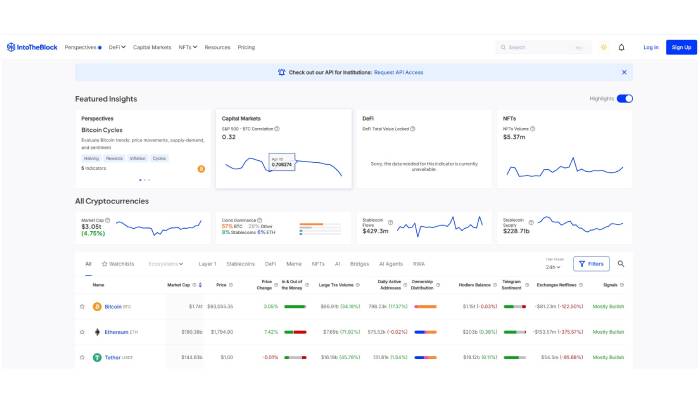Click the table search magnifier icon
The width and height of the screenshot is (700, 400).
(x=621, y=264)
